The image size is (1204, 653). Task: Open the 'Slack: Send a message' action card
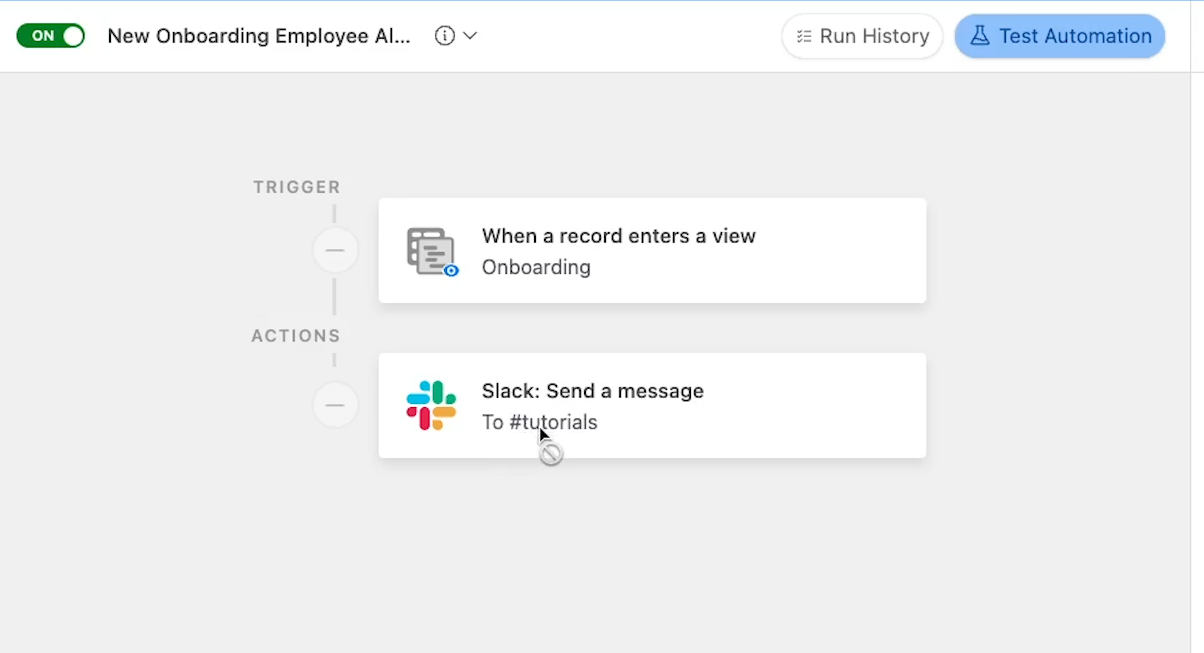coord(652,405)
